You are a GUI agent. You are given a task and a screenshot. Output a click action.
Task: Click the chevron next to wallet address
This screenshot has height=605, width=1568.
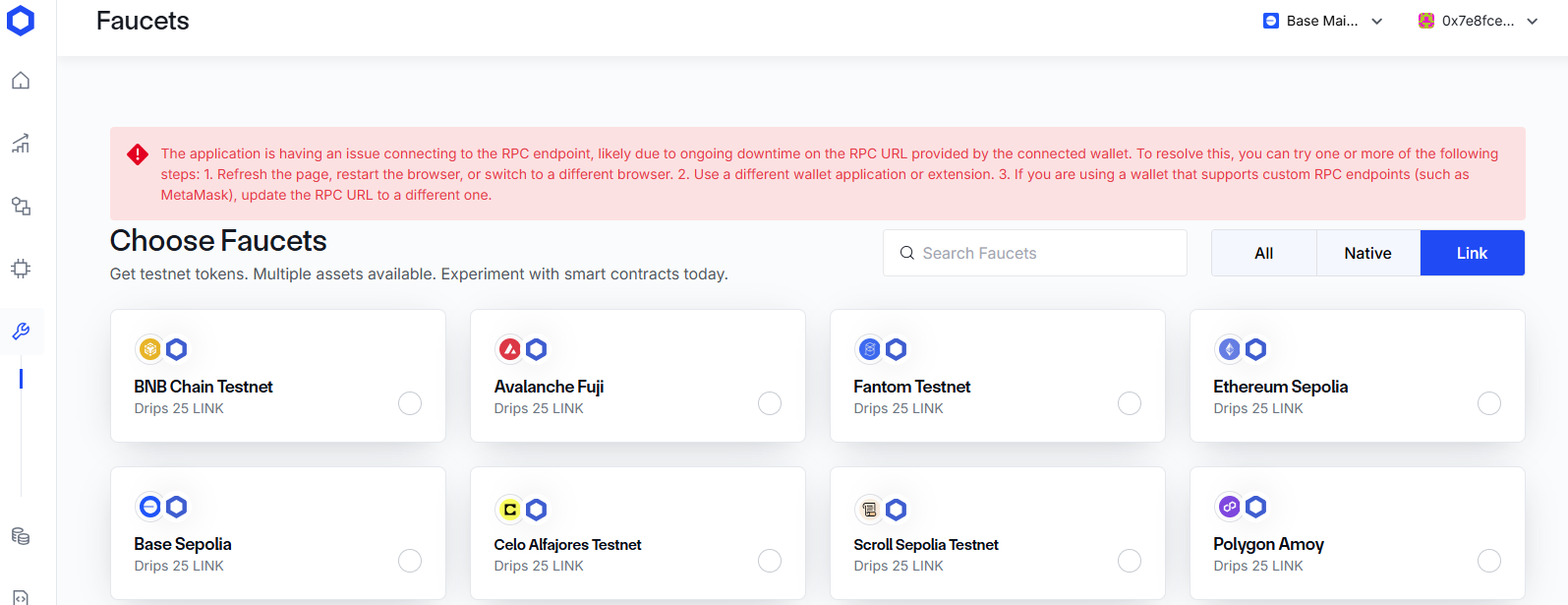coord(1532,21)
